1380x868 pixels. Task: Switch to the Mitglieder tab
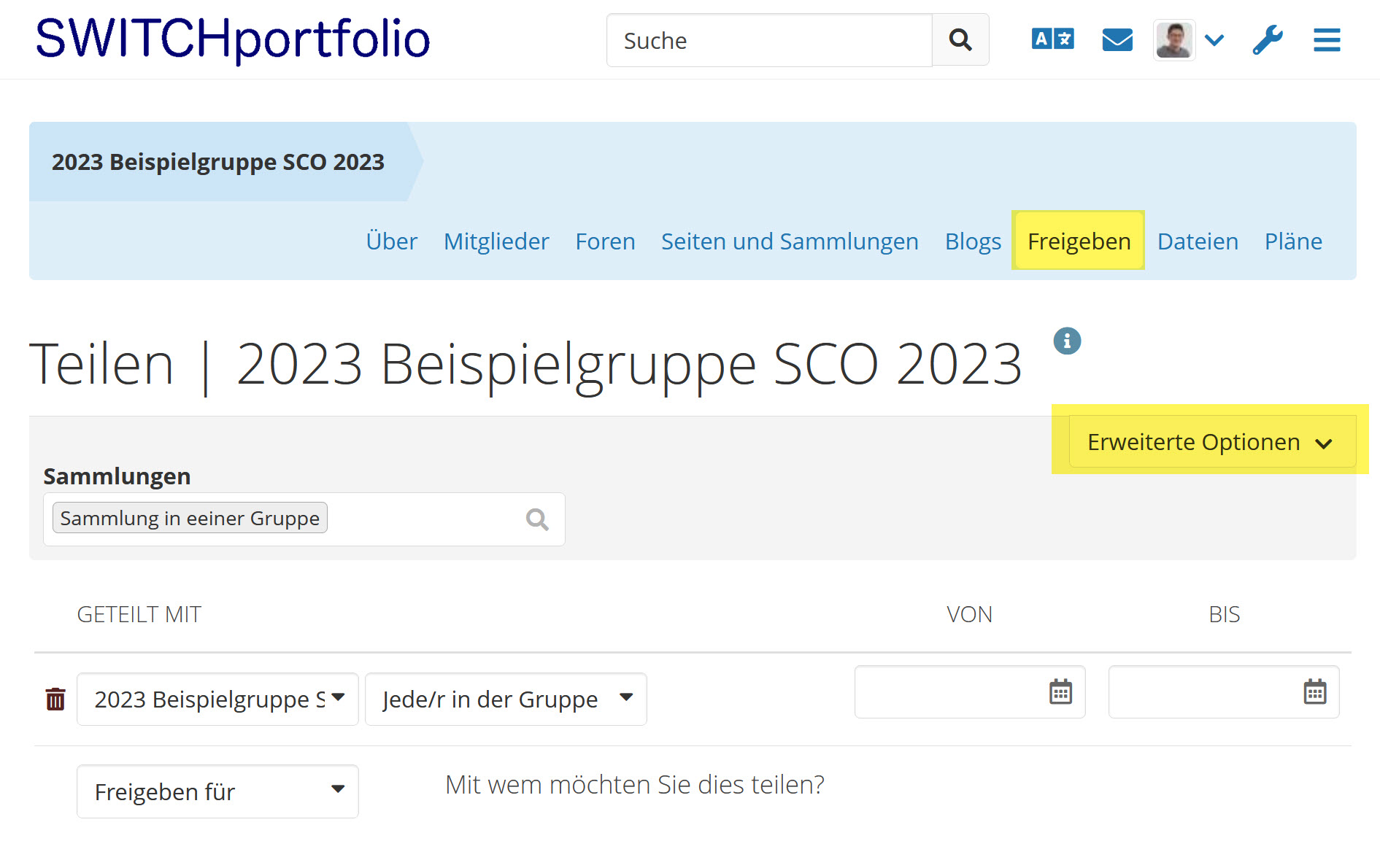click(496, 241)
